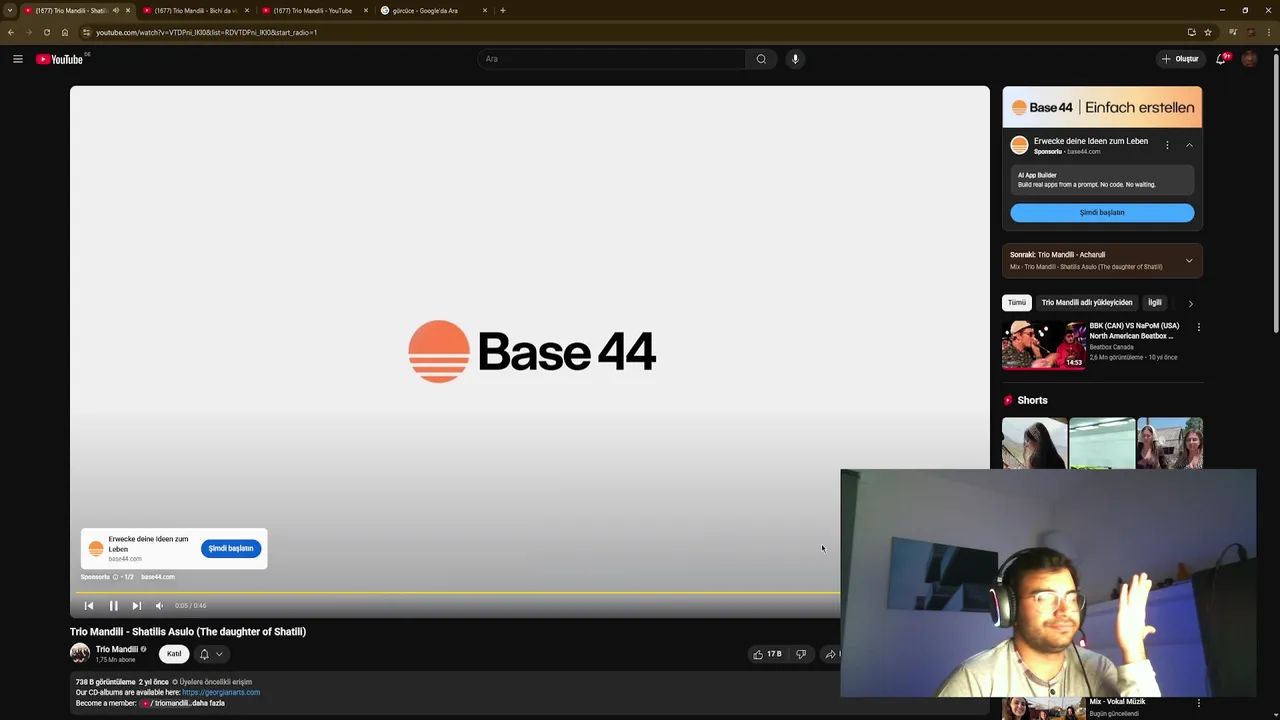
Task: Expand description with daha fazla
Action: [207, 703]
